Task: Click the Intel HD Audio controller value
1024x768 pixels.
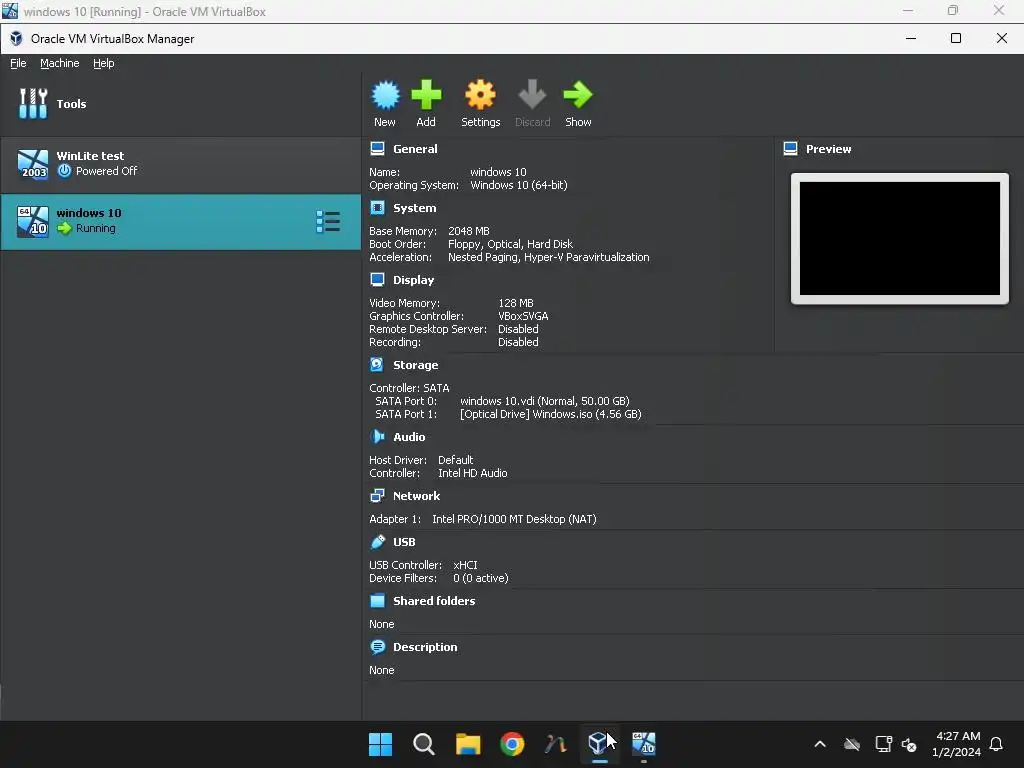Action: click(x=472, y=473)
